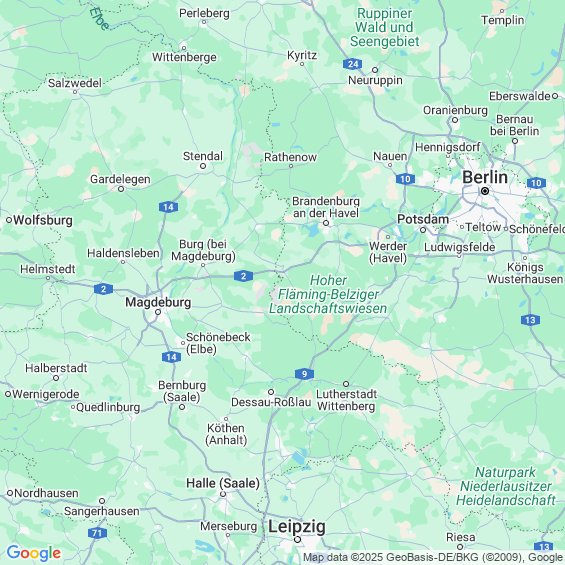Click the Magdeburg city marker dot

158,312
